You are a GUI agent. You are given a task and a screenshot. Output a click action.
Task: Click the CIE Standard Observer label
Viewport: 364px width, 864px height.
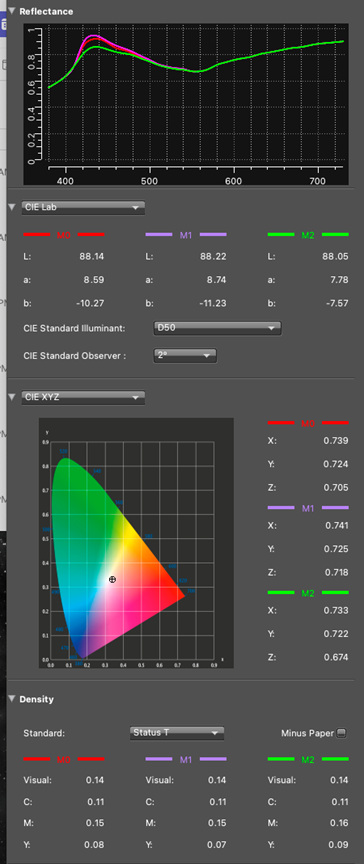[x=74, y=356]
